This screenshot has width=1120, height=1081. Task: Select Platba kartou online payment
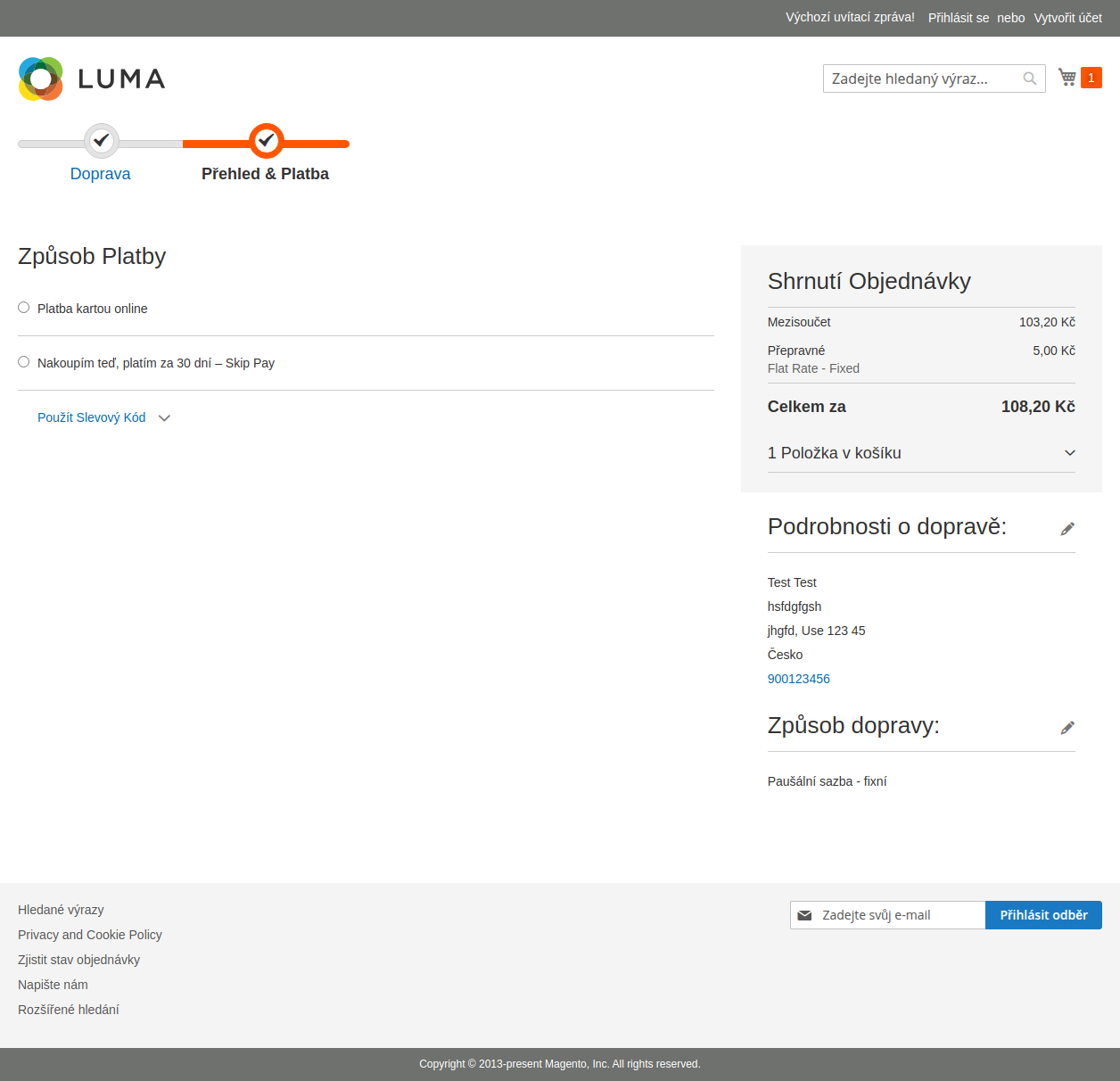[24, 308]
